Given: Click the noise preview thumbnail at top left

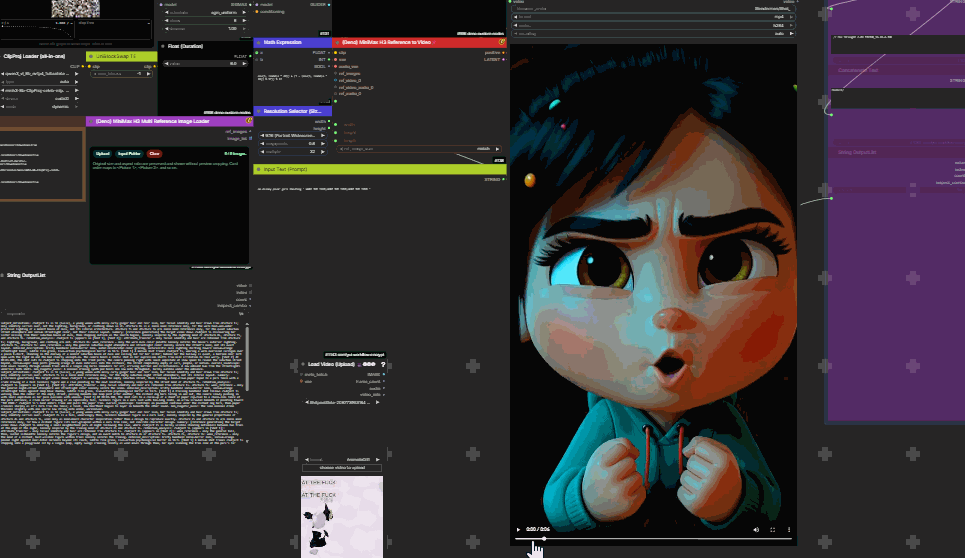Looking at the screenshot, I should (x=75, y=8).
